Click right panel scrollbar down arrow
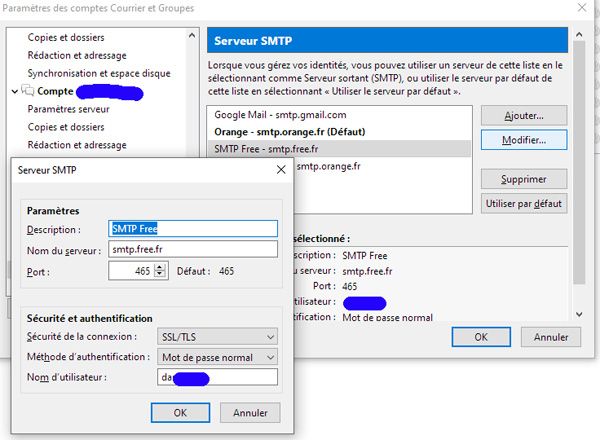Viewport: 600px width, 440px height. 579,315
